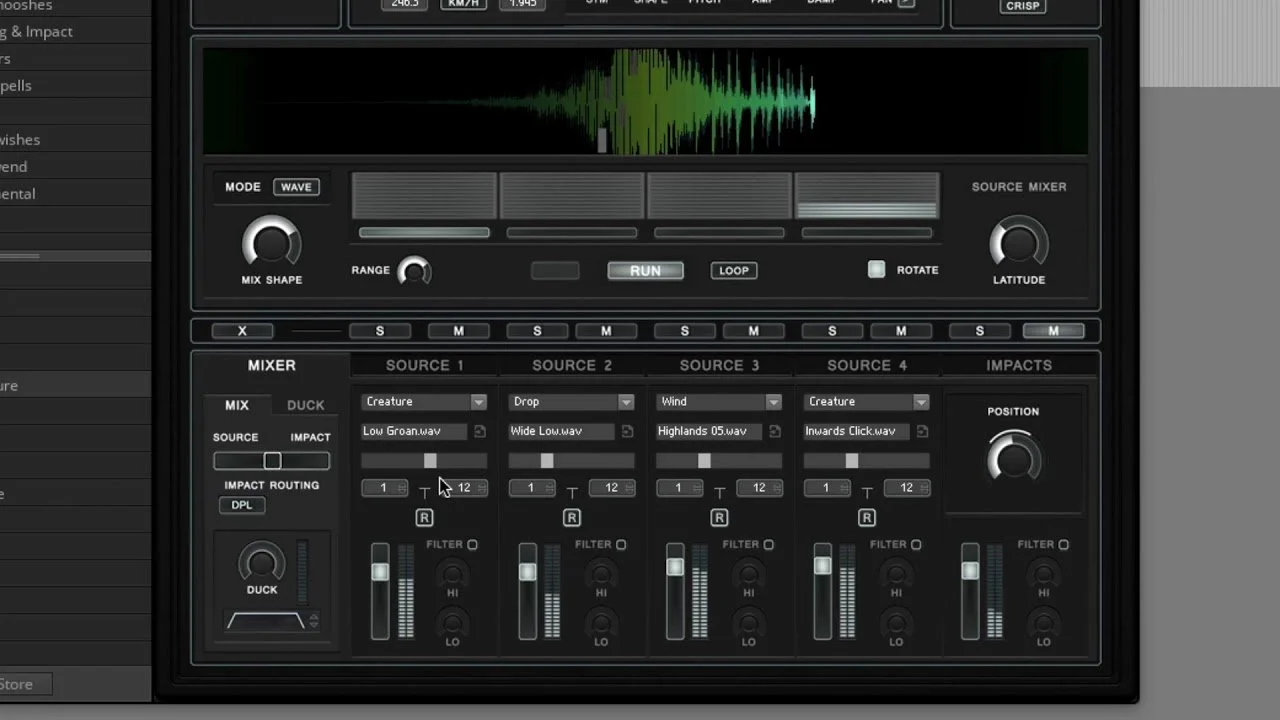This screenshot has width=1280, height=720.
Task: Mute Source 3 with its M button
Action: pyautogui.click(x=754, y=331)
